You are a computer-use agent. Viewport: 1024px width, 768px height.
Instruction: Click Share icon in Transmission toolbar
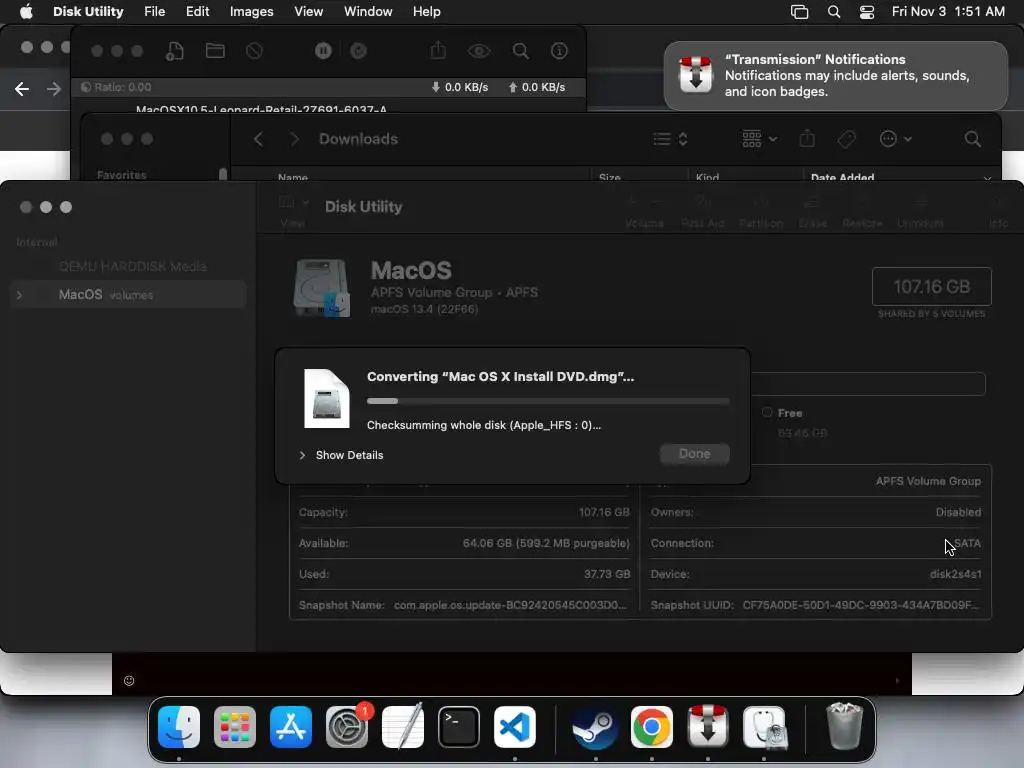[438, 50]
